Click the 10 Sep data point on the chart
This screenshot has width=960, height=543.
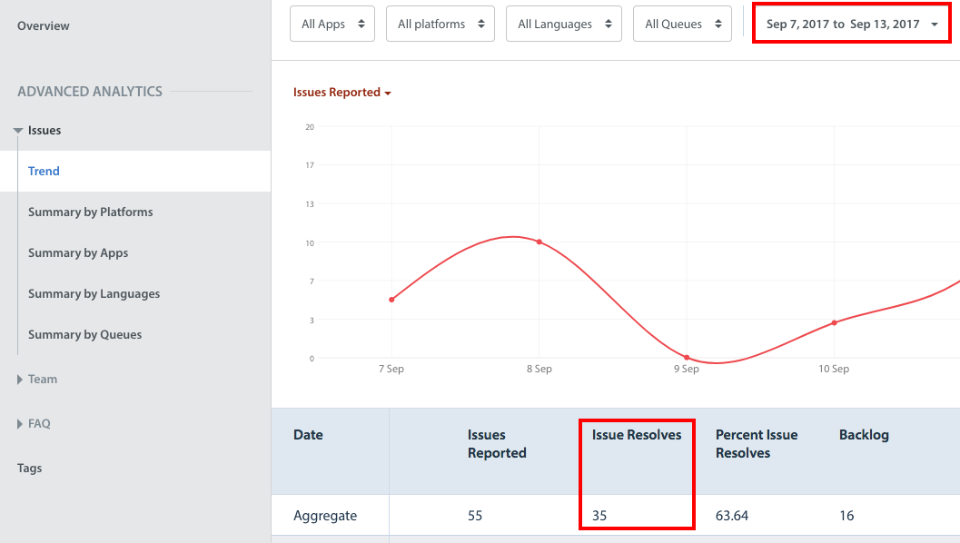[x=834, y=323]
